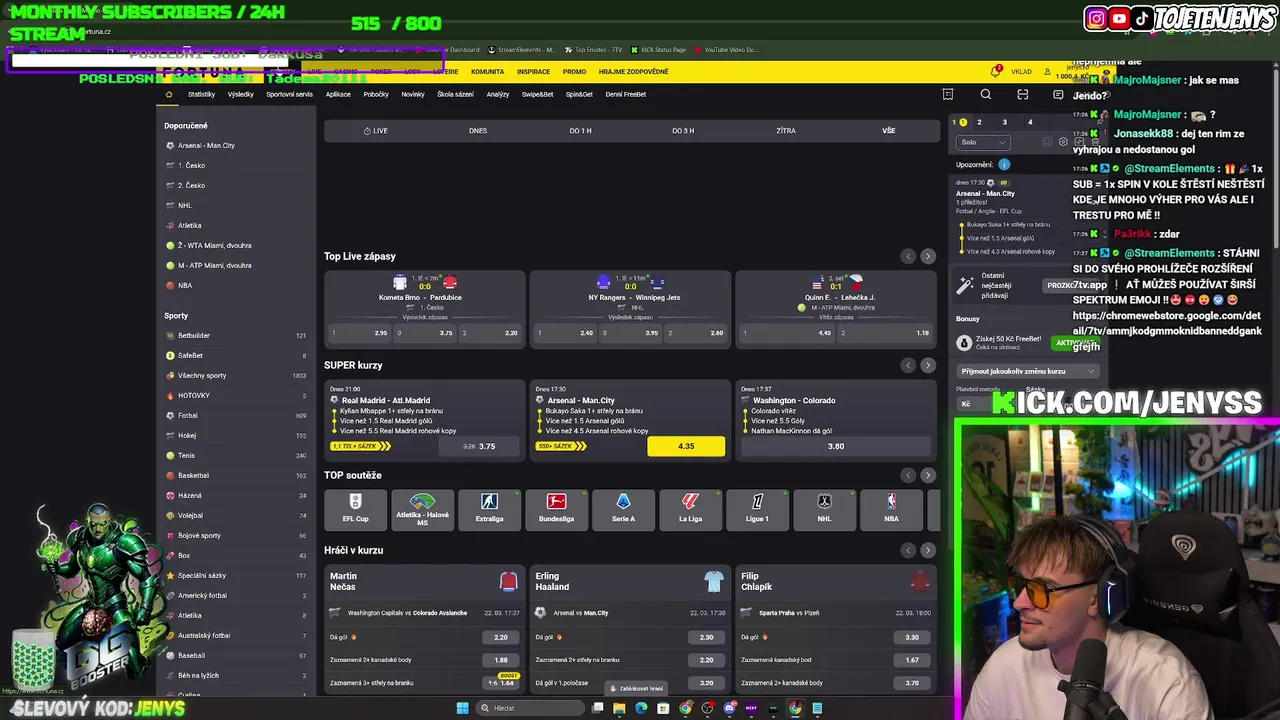The width and height of the screenshot is (1280, 720).
Task: Click the search magnifier icon in Fortuna header
Action: coord(986,94)
